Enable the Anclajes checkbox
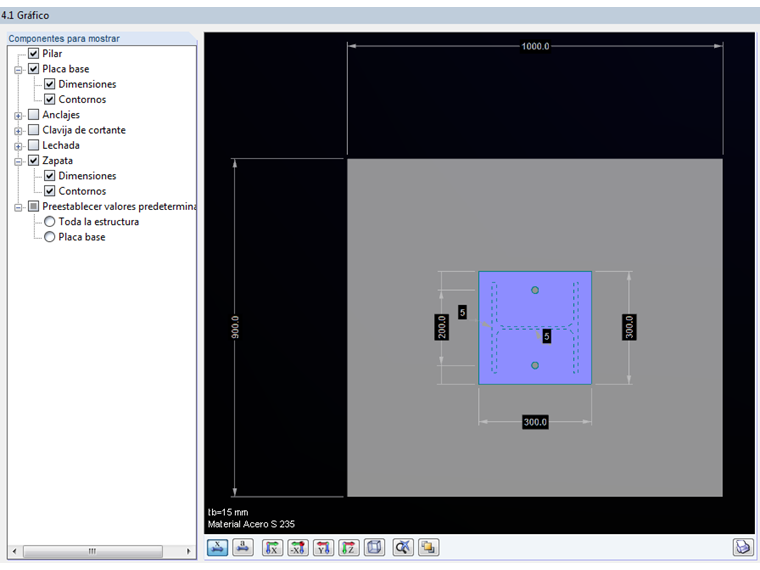 tap(33, 115)
